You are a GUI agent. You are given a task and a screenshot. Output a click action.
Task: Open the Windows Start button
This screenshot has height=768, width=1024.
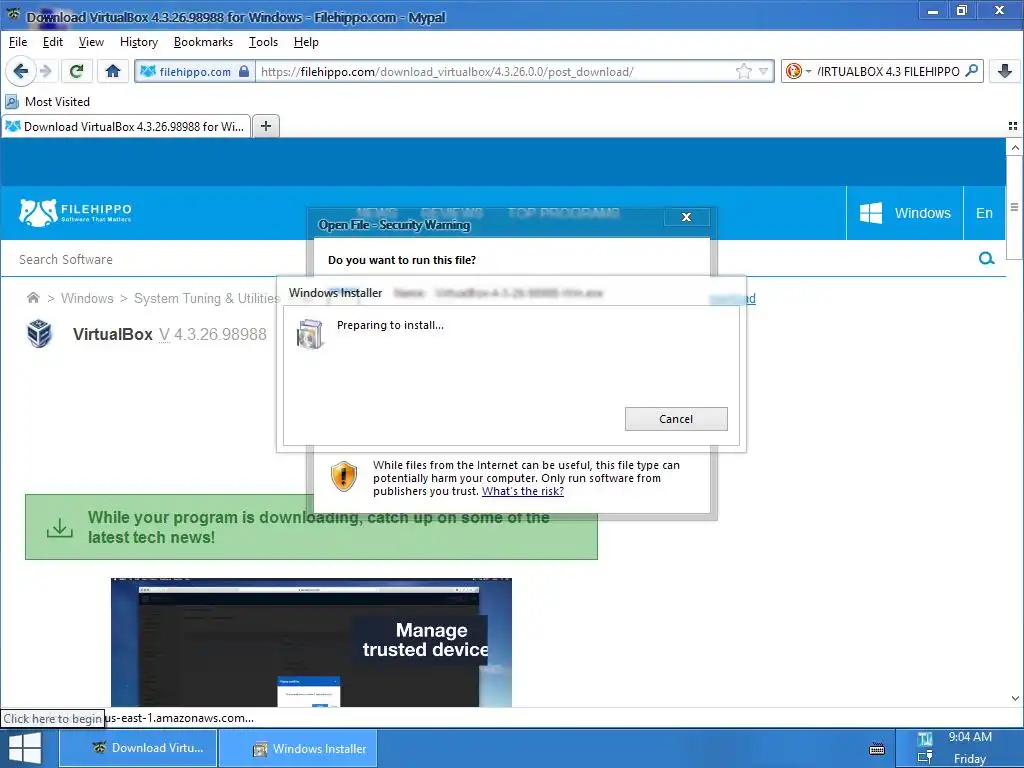tap(25, 748)
